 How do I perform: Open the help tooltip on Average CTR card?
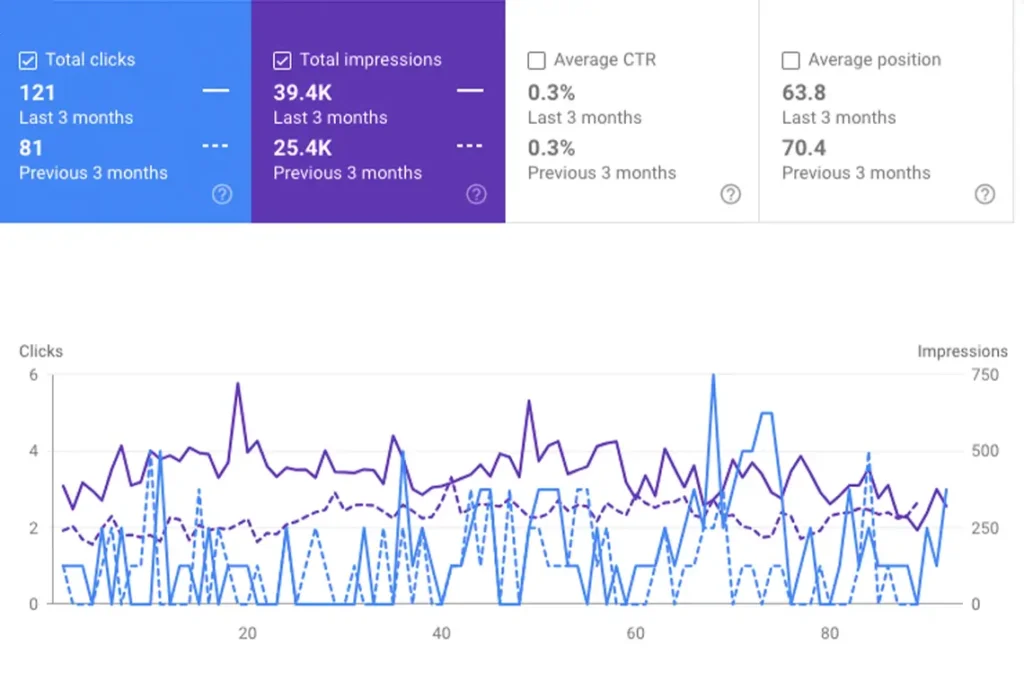pyautogui.click(x=731, y=194)
